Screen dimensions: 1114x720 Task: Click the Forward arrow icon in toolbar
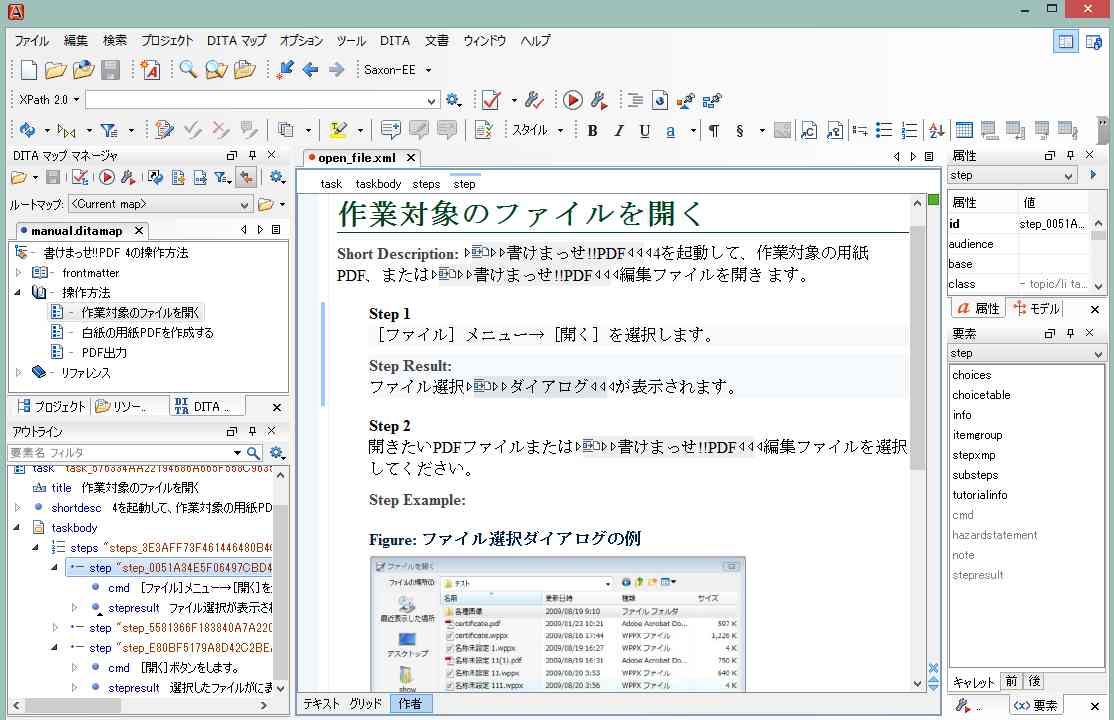click(336, 70)
